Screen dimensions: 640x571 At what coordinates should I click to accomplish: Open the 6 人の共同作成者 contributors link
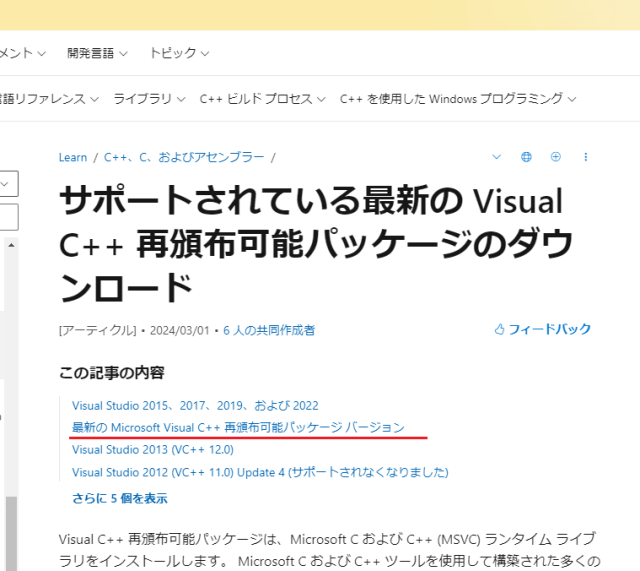[269, 330]
